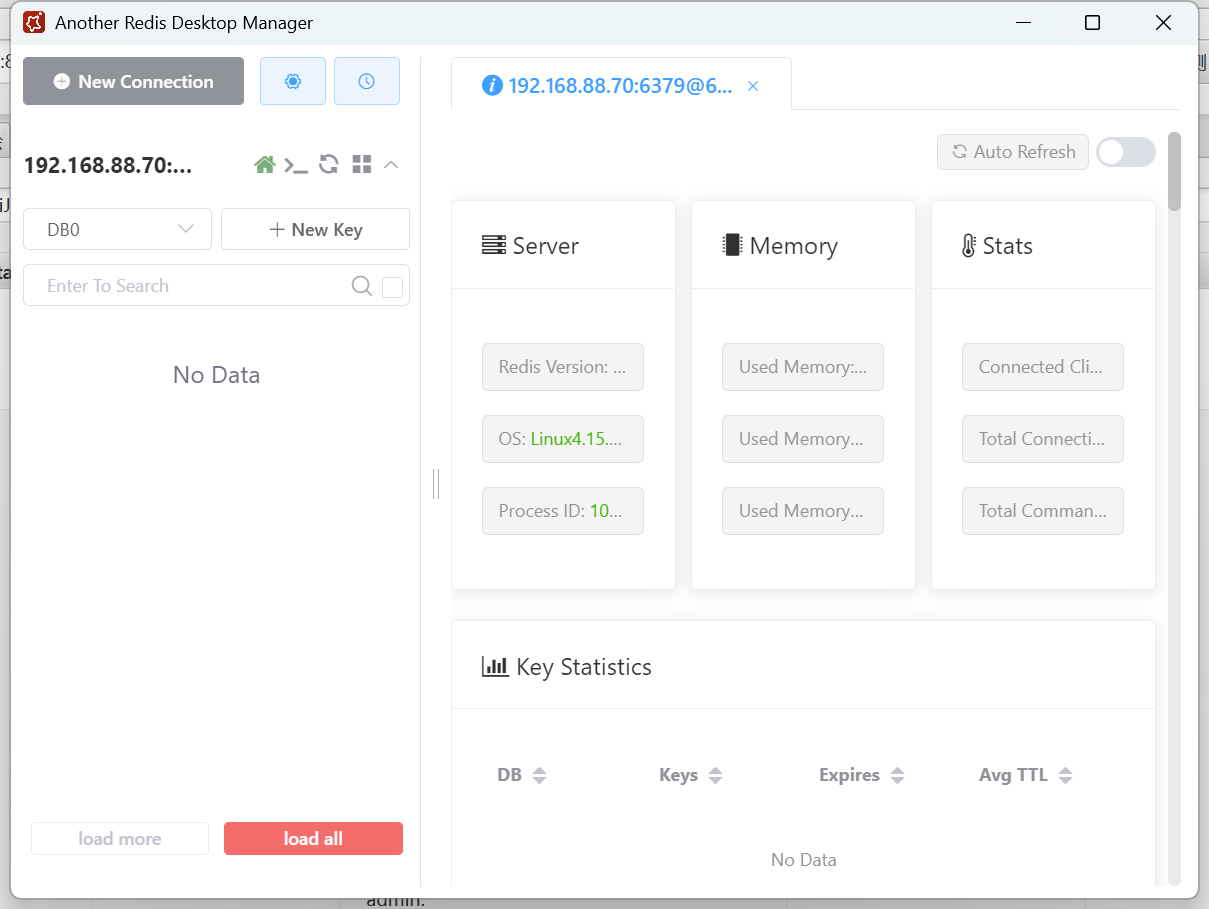Collapse the 192.168.88.70 connection chevron

[x=391, y=165]
